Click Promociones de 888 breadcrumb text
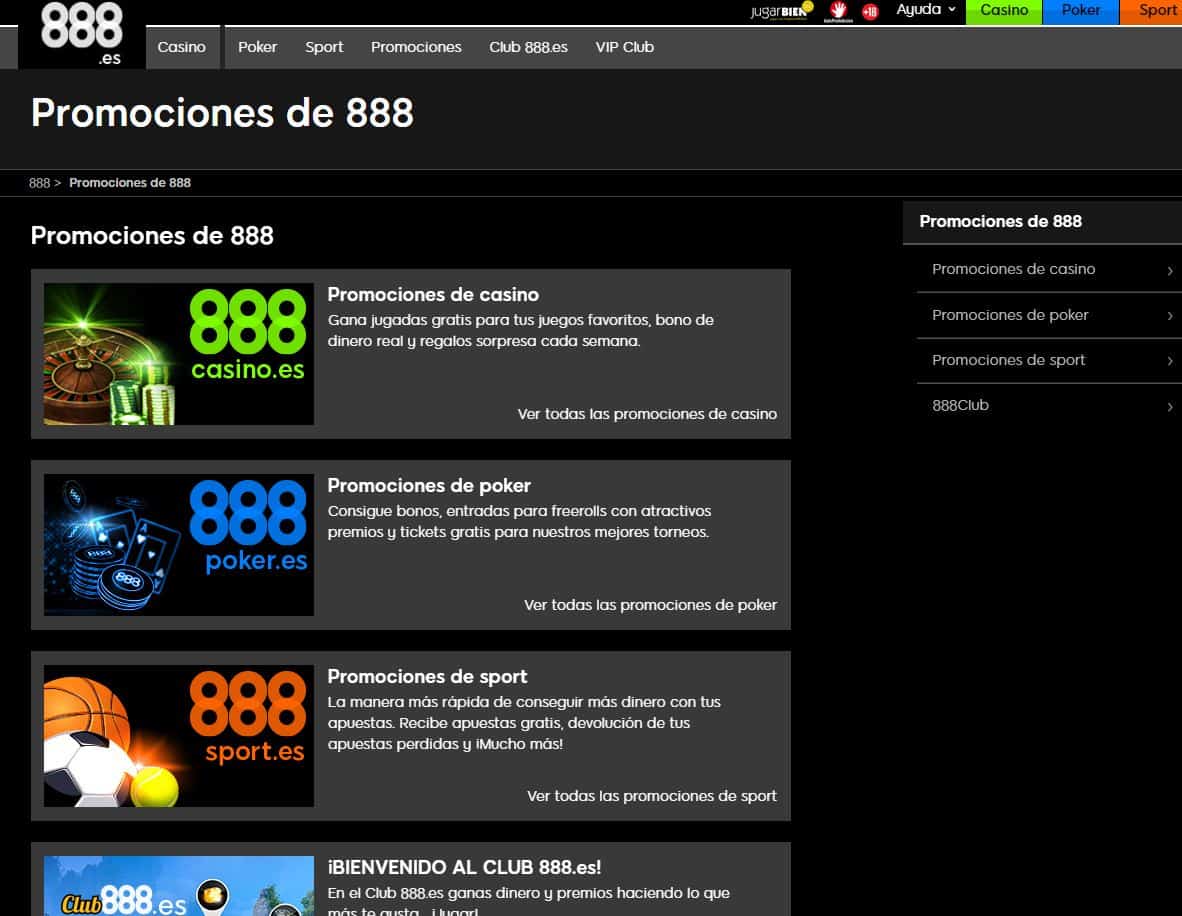This screenshot has height=916, width=1182. (130, 183)
